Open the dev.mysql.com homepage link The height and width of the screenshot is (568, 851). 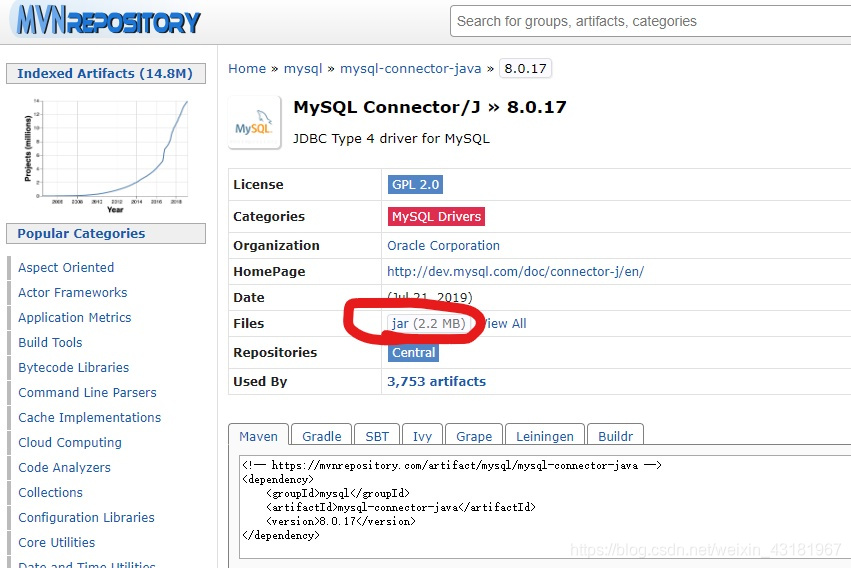515,271
